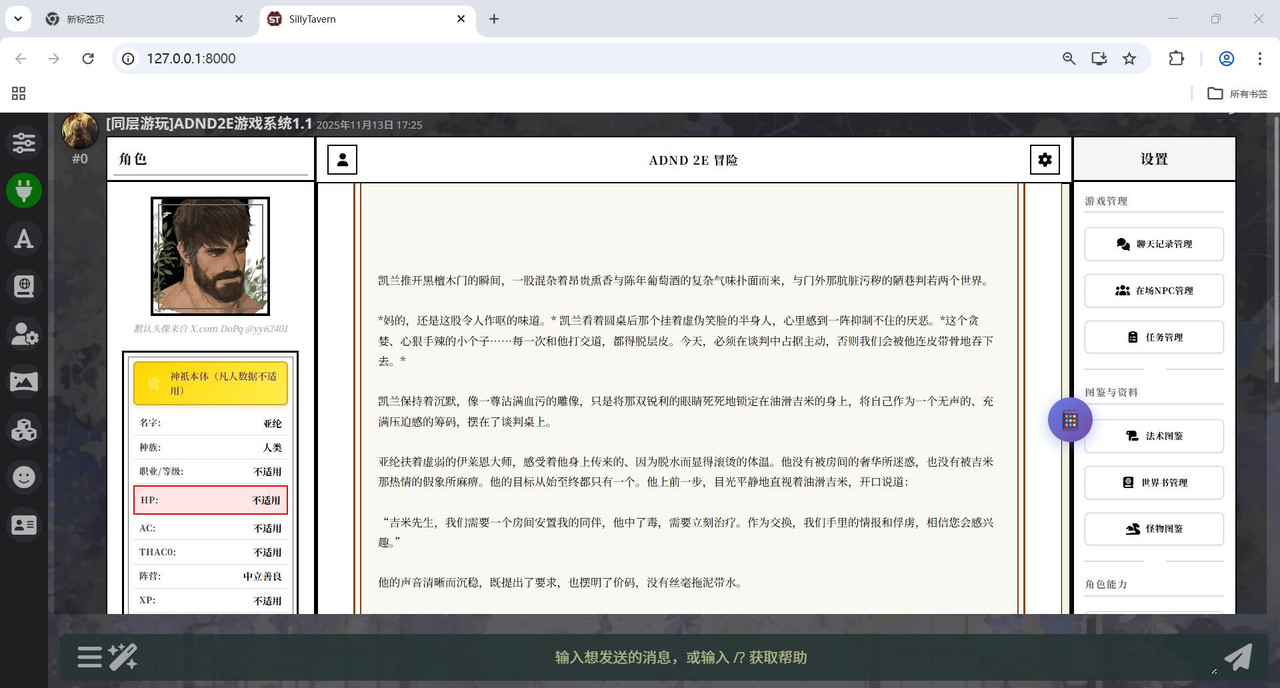
Task: Open the extensions cubes icon
Action: pos(24,429)
